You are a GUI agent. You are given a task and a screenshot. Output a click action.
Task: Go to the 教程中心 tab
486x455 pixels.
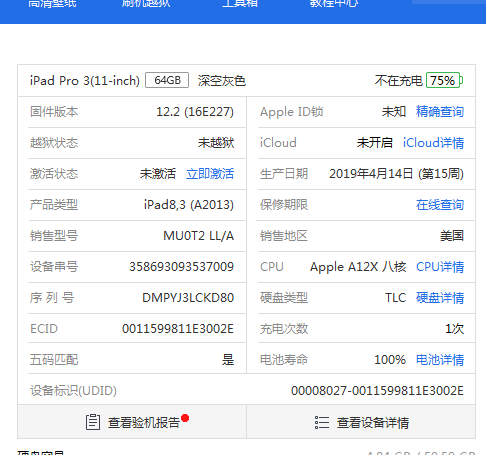(x=334, y=3)
